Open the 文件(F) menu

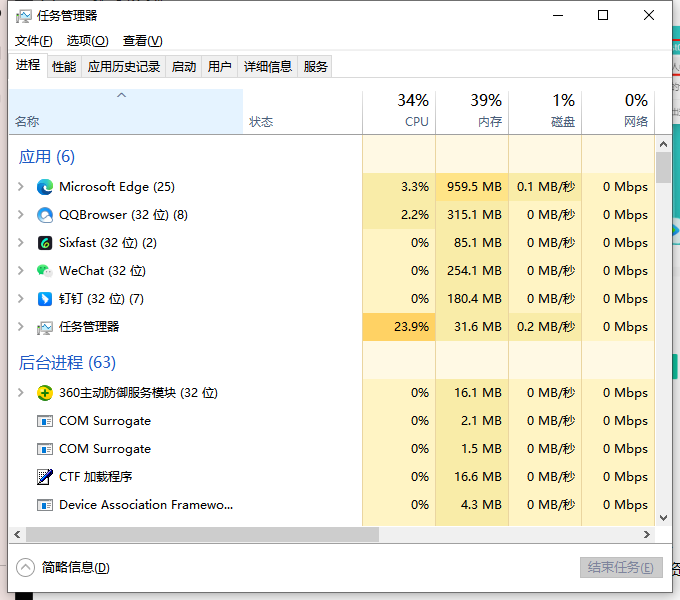(33, 41)
